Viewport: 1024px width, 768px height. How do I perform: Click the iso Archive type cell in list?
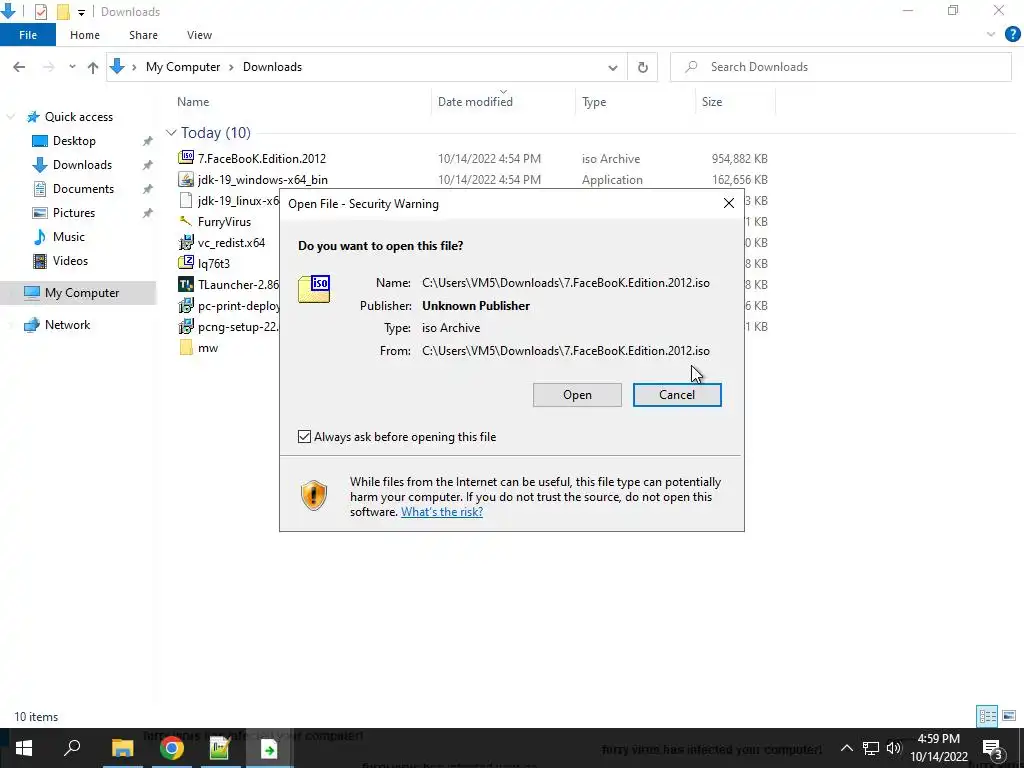coord(611,159)
